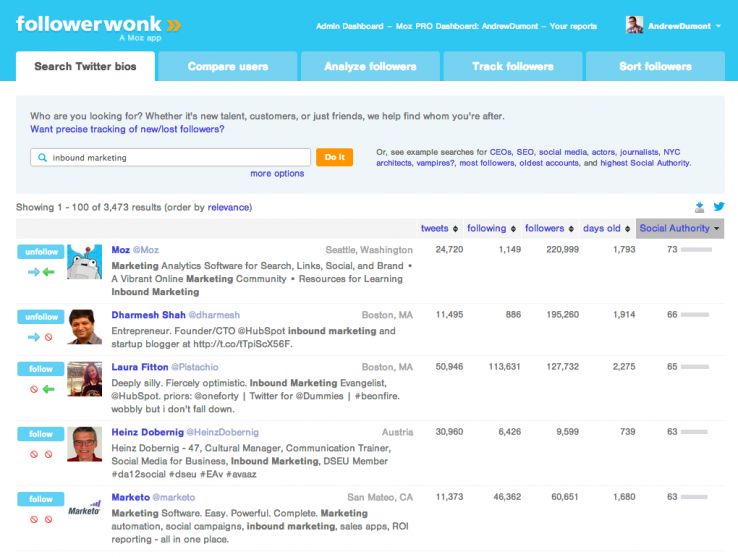The image size is (738, 557).
Task: Click the download results icon
Action: pos(700,207)
